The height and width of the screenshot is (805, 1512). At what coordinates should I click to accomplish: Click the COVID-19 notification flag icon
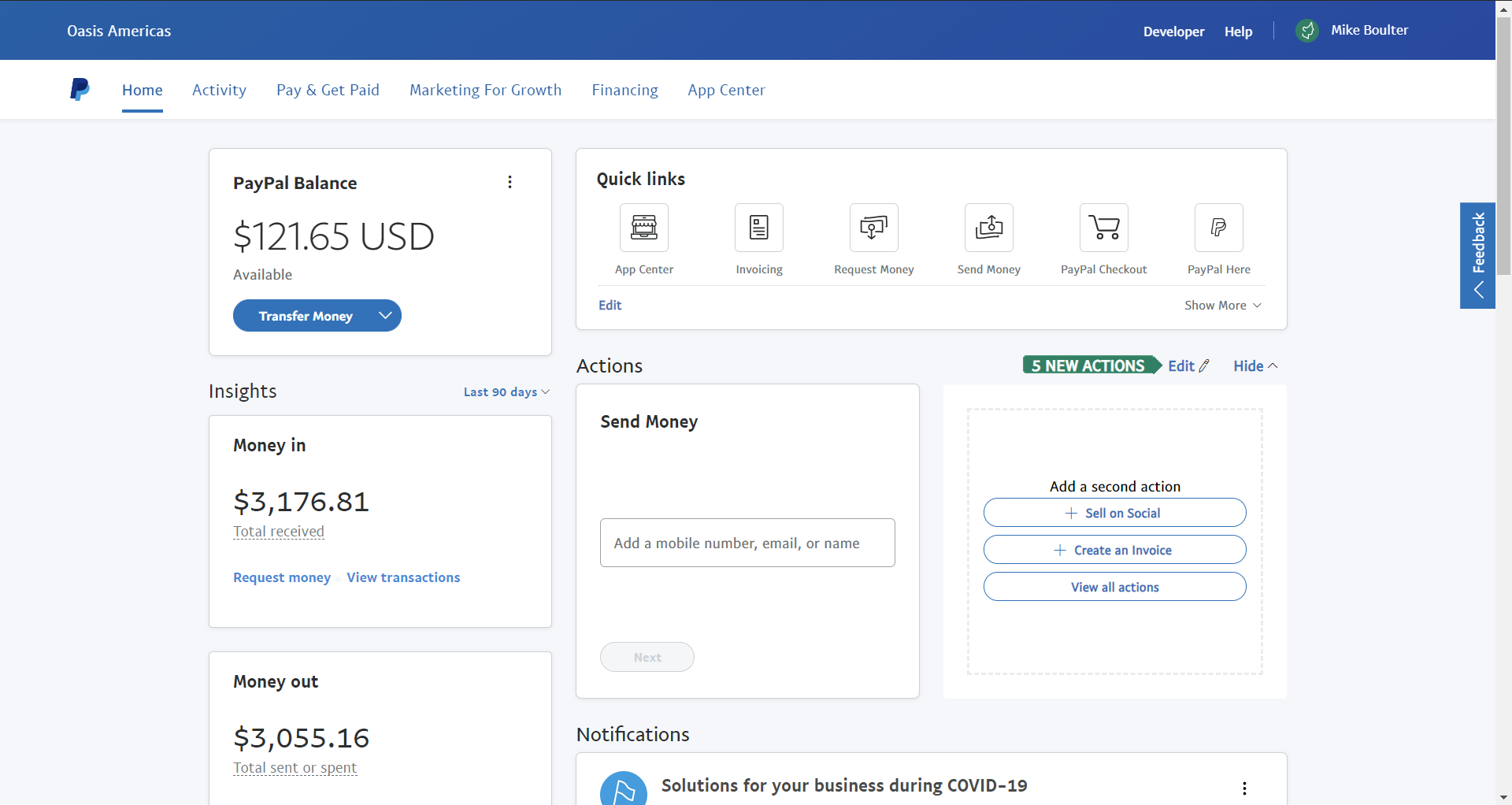[x=624, y=788]
